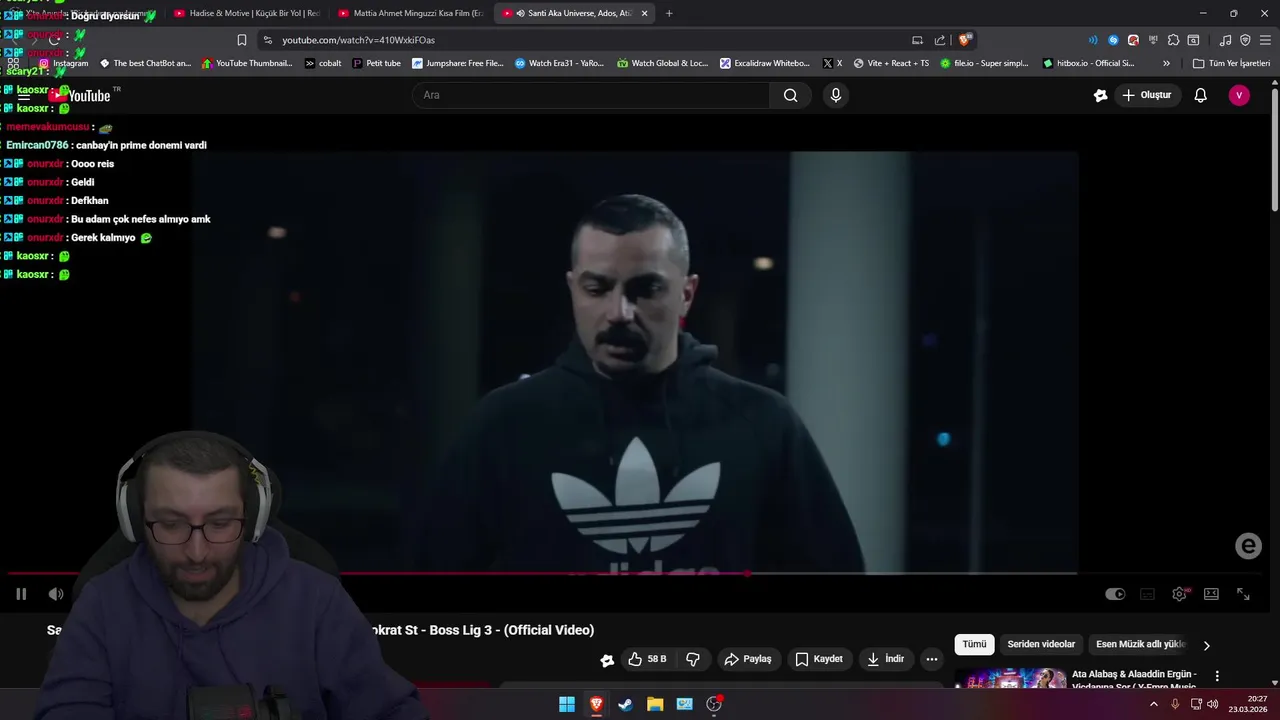Open YouTube notifications bell
1280x720 pixels.
(x=1201, y=95)
